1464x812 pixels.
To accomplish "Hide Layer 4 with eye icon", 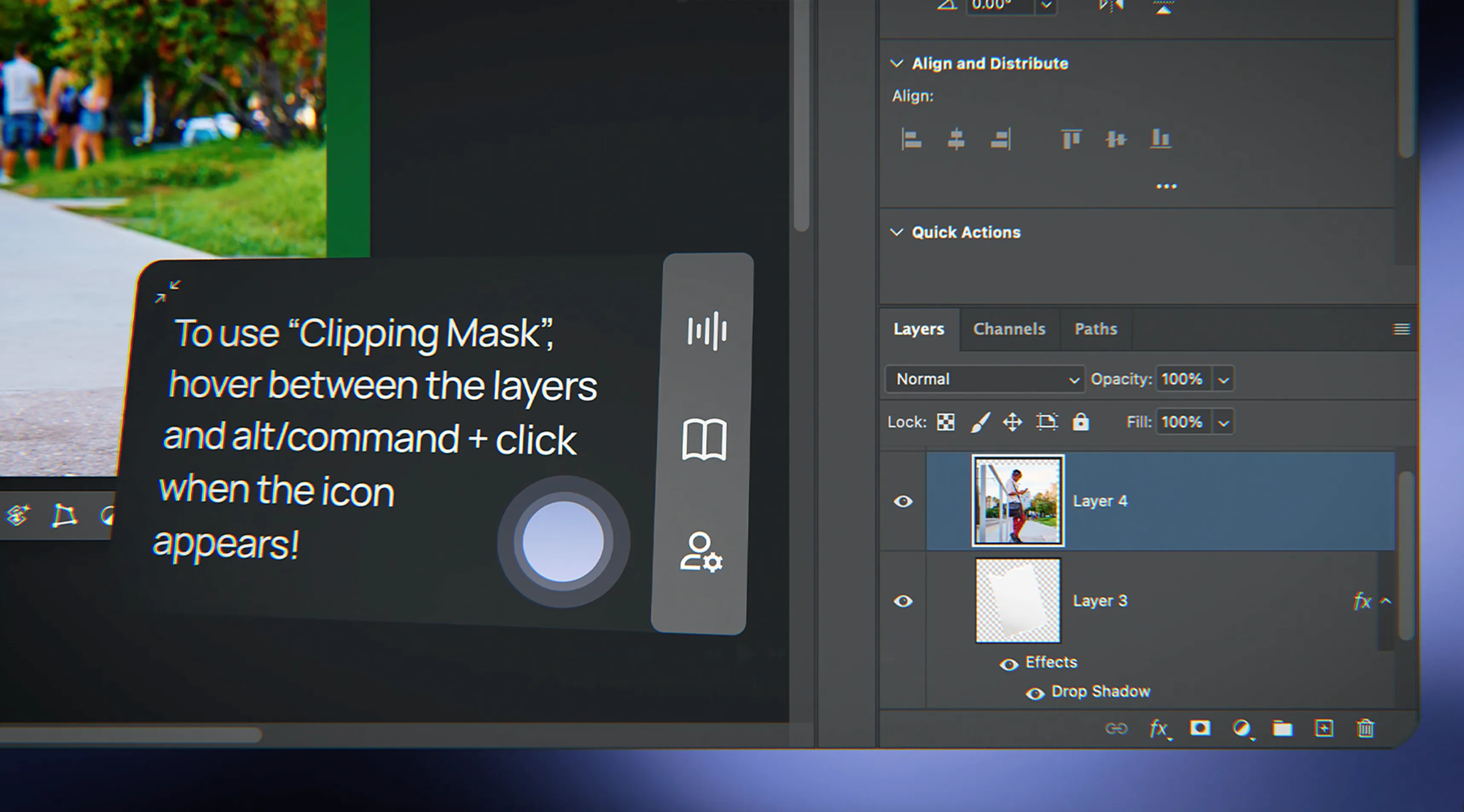I will click(x=903, y=501).
